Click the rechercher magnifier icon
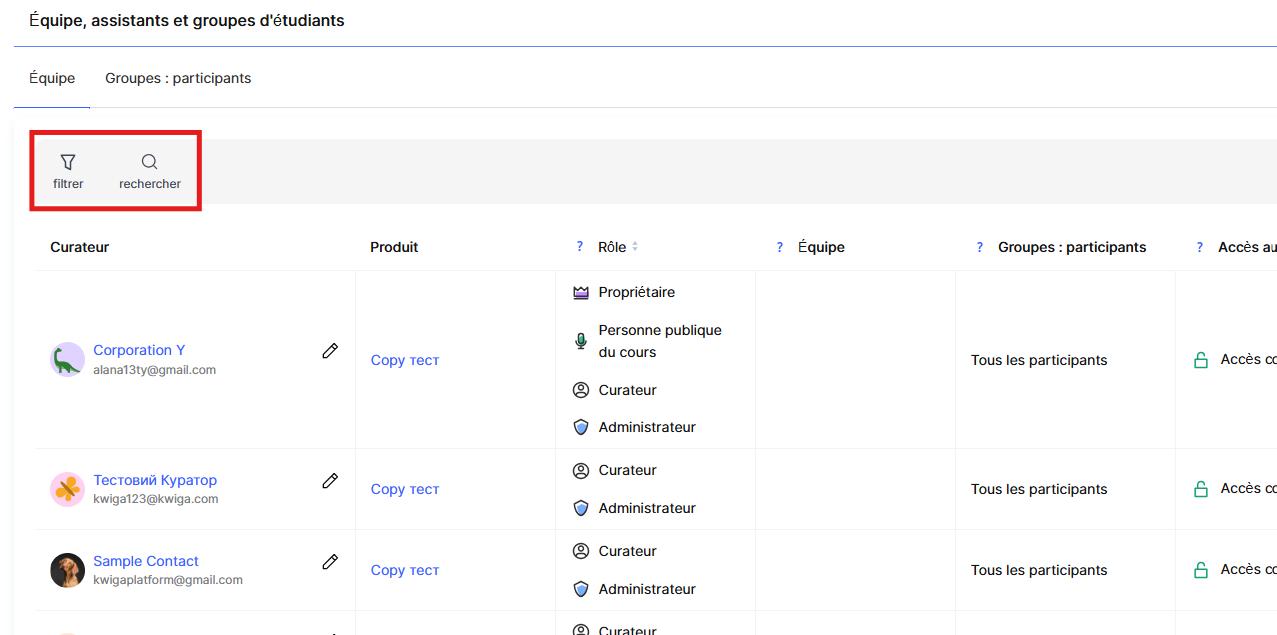 click(149, 162)
